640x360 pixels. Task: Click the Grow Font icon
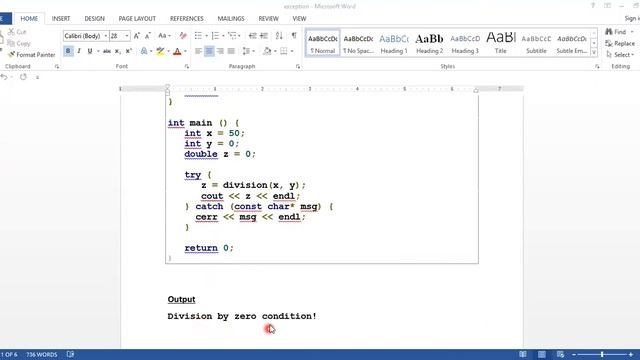(x=137, y=36)
